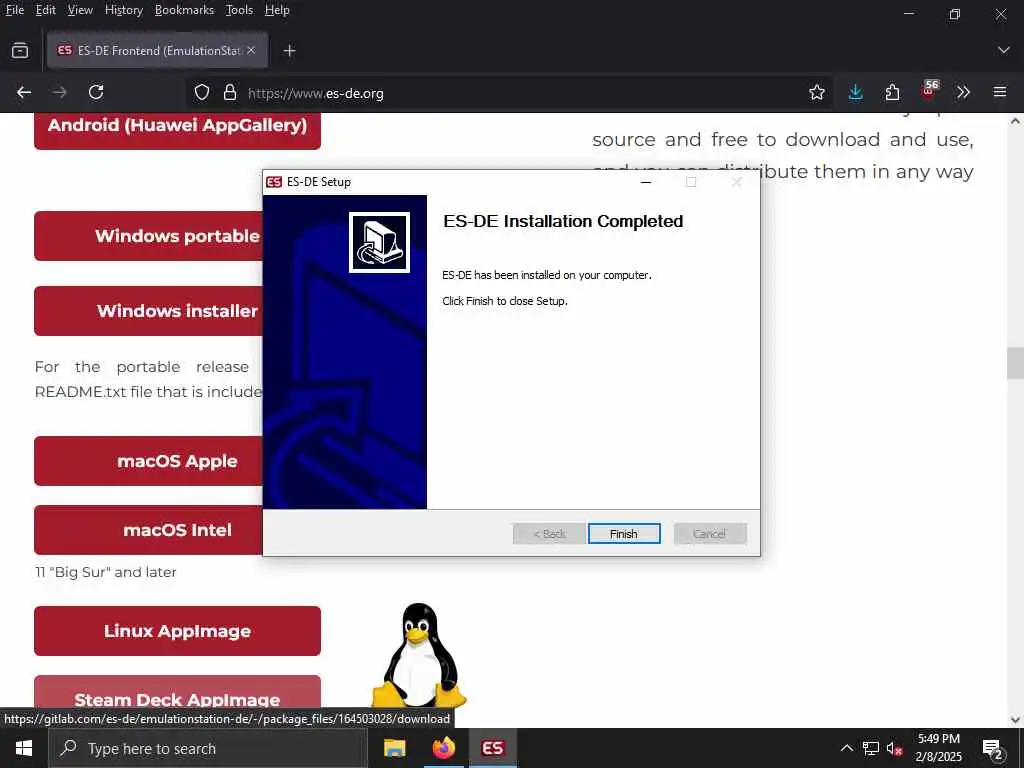This screenshot has height=768, width=1024.
Task: Click the network tray icon
Action: (871, 748)
